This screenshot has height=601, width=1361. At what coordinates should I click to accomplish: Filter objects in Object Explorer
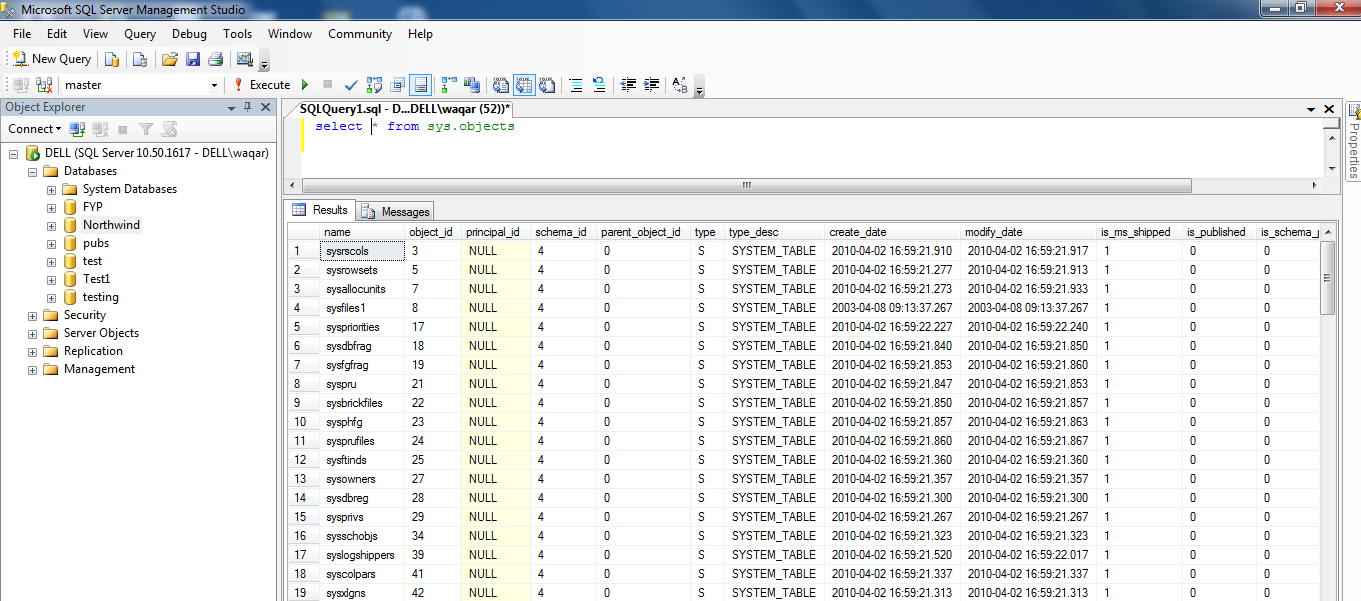pyautogui.click(x=146, y=128)
